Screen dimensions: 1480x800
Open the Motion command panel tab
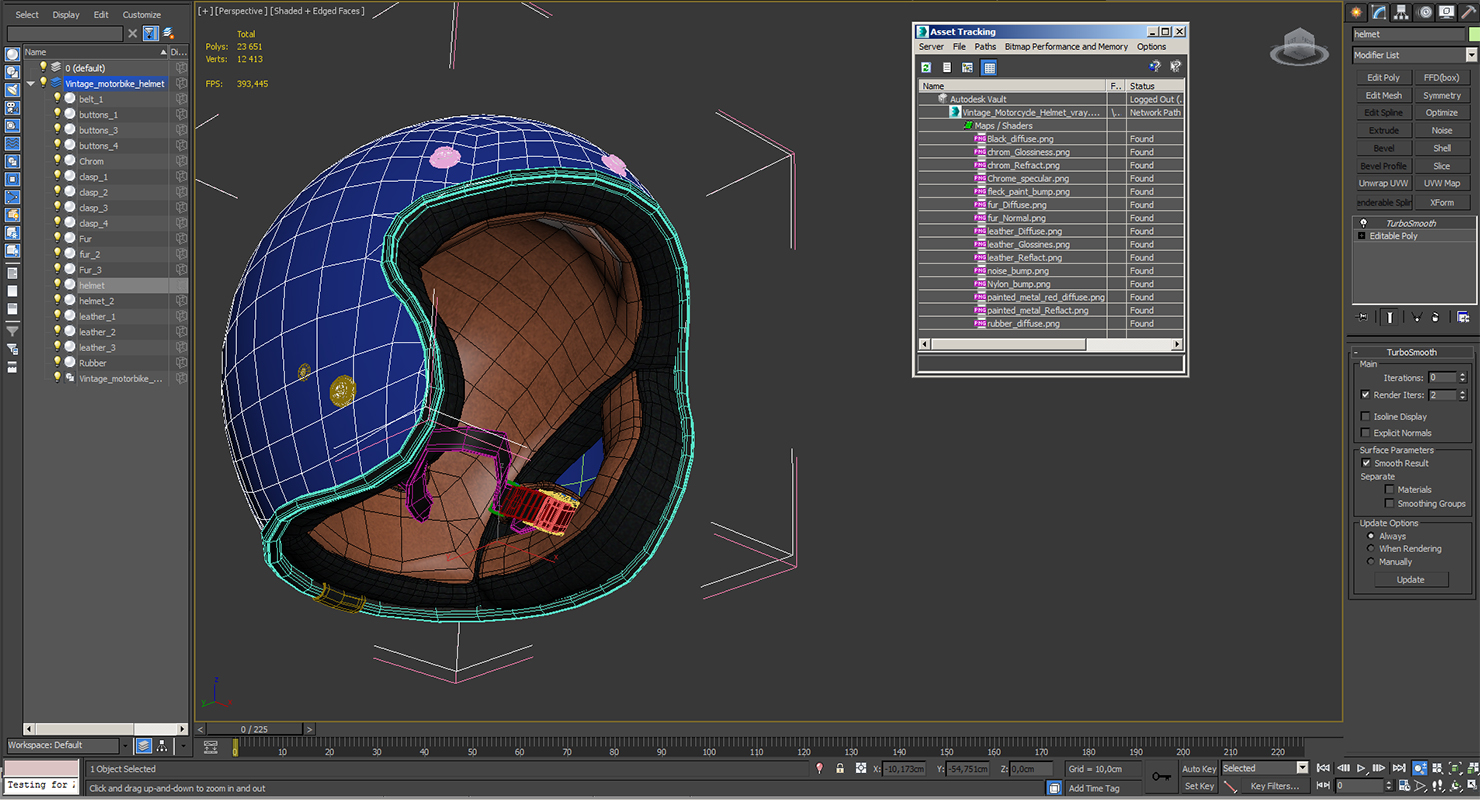point(1425,12)
